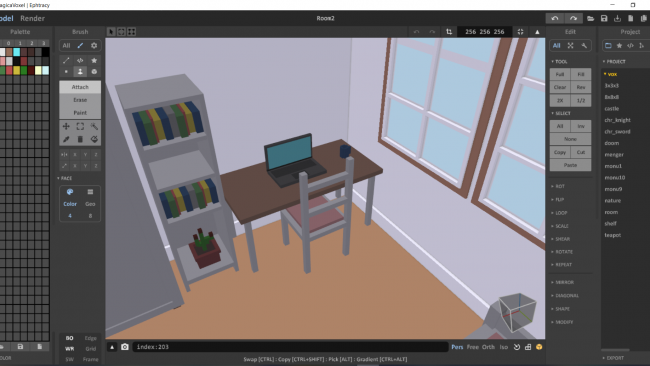Click the Copy button
Image resolution: width=650 pixels, height=366 pixels.
tap(560, 152)
